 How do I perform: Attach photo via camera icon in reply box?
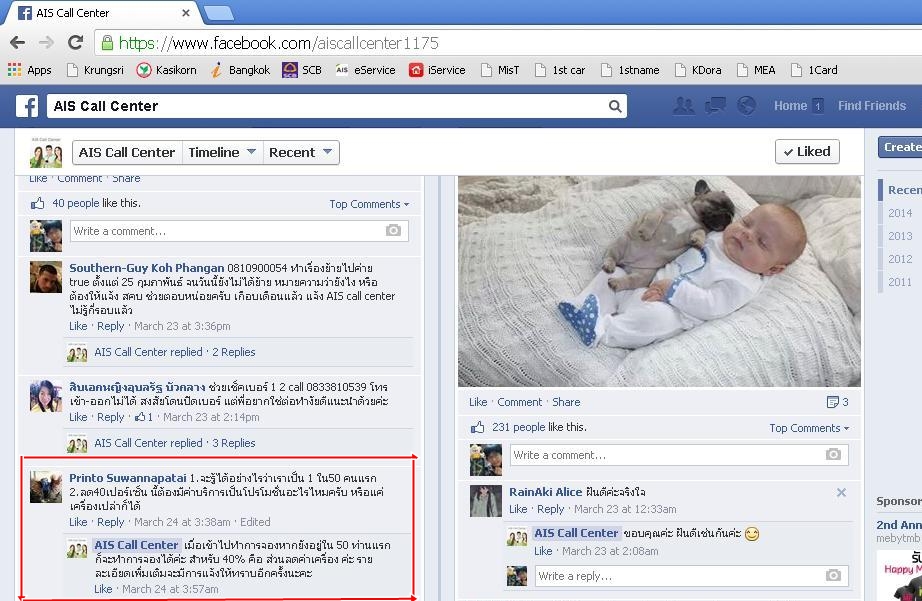click(833, 576)
